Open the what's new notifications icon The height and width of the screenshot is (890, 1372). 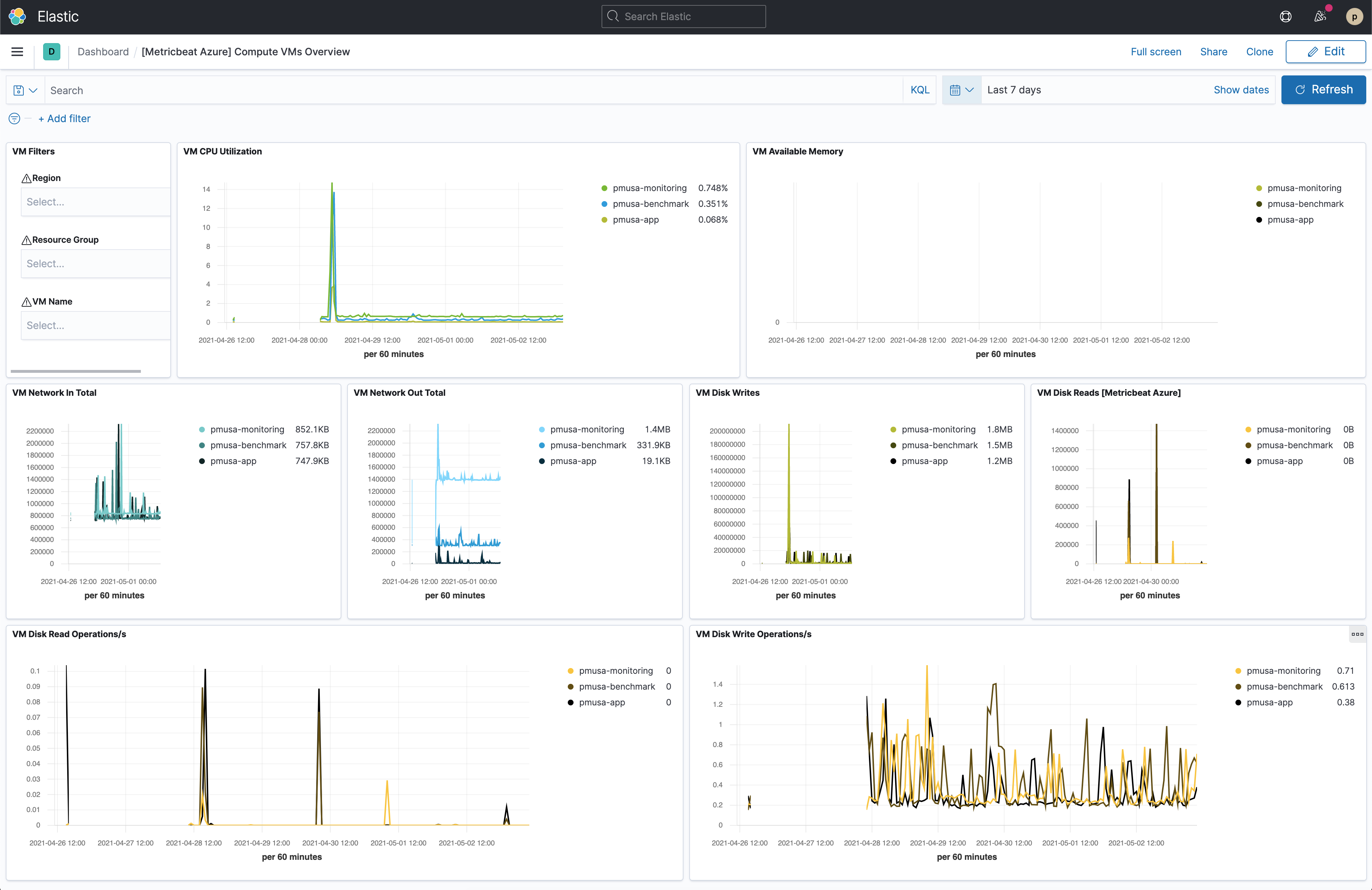pyautogui.click(x=1320, y=16)
